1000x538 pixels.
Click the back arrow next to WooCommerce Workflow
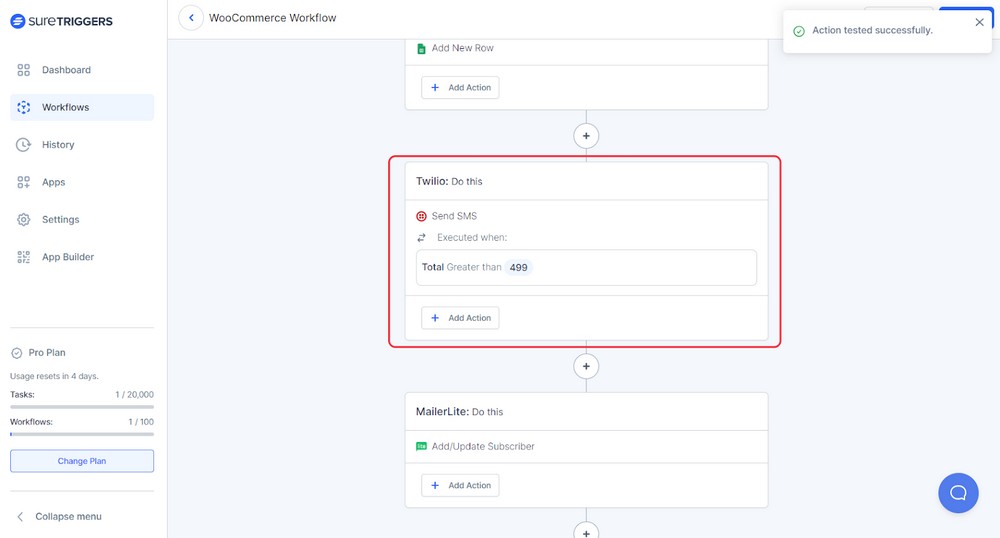click(191, 18)
